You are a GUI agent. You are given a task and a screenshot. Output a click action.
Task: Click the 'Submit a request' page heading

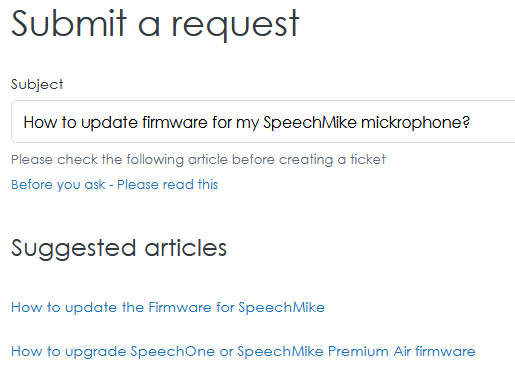pyautogui.click(x=155, y=24)
